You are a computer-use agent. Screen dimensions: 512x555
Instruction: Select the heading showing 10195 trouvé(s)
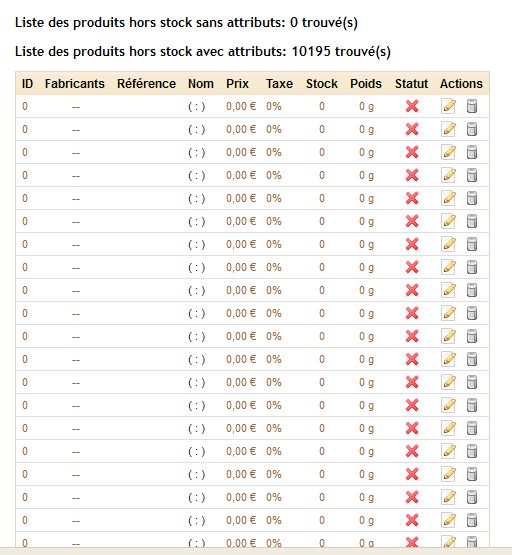pos(203,52)
